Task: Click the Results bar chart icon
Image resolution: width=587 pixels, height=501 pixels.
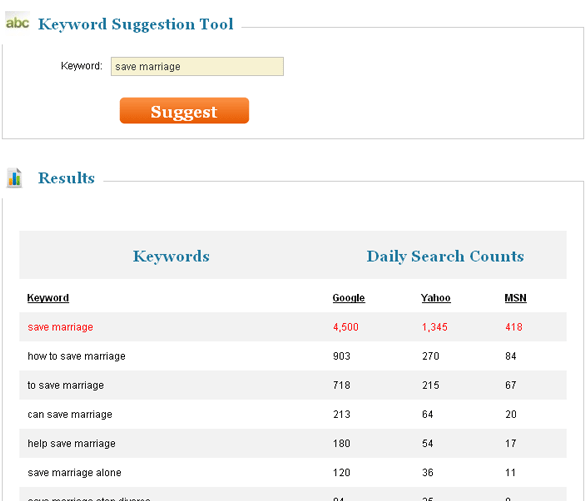Action: (x=14, y=178)
